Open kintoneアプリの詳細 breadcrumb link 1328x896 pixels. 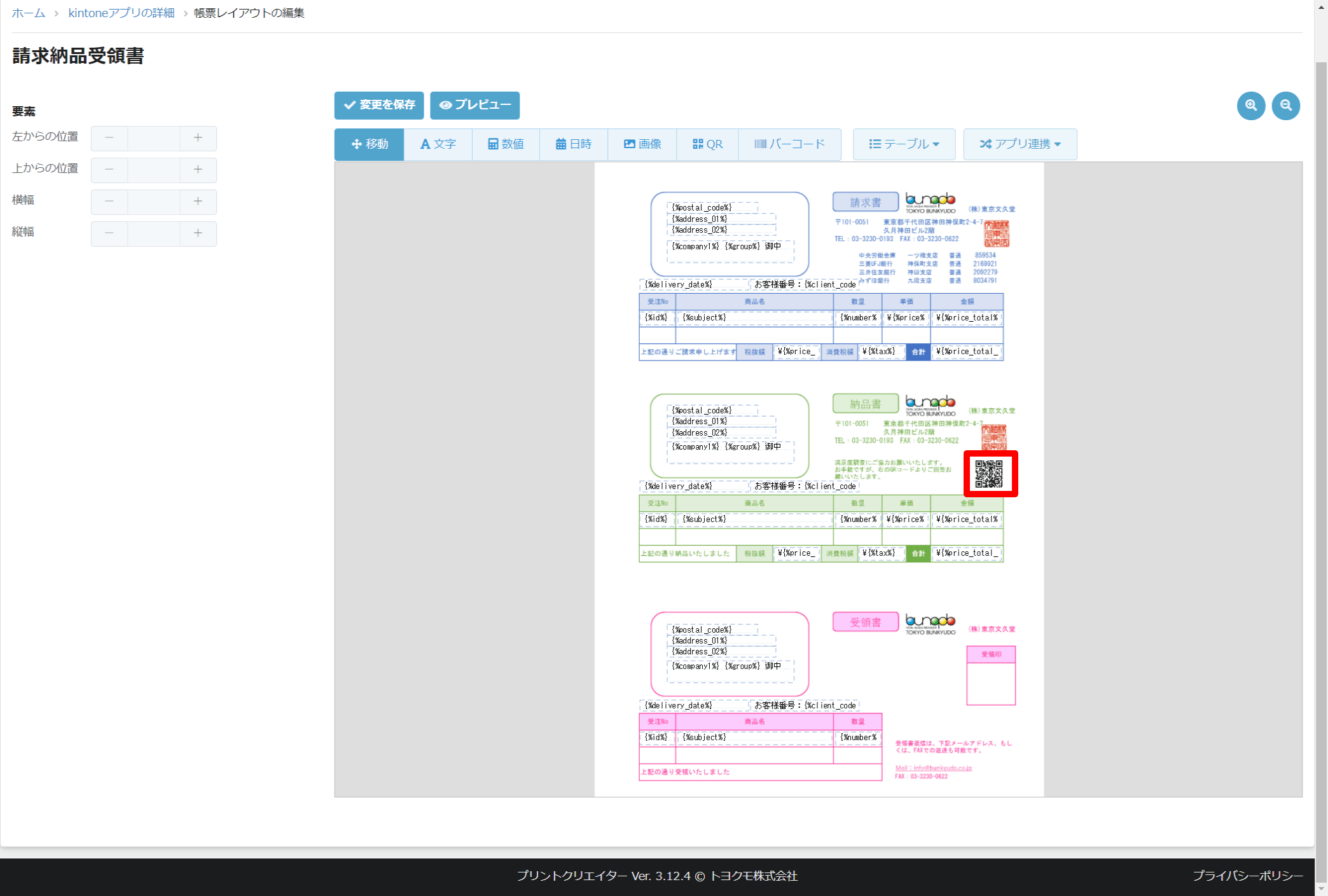pos(121,13)
